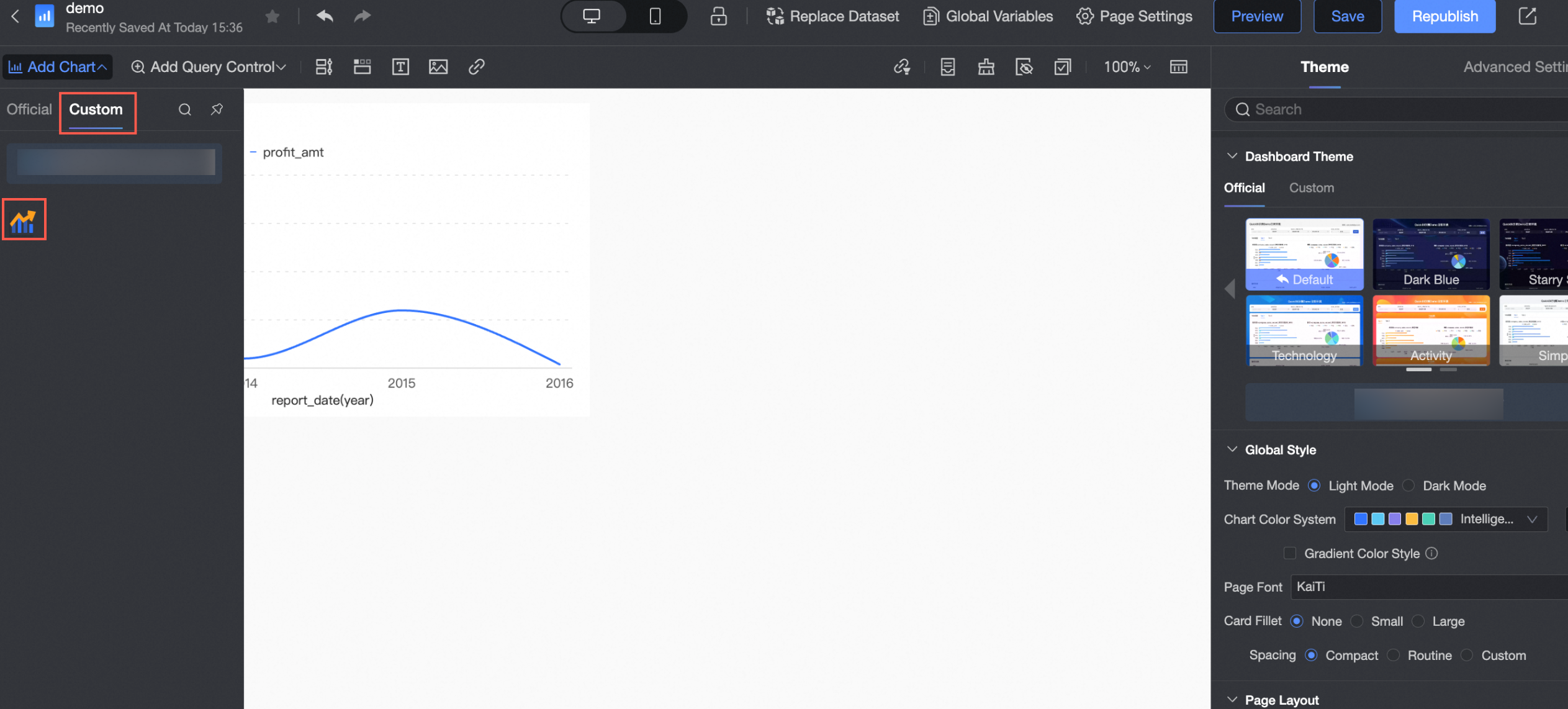The image size is (1568, 709).
Task: Switch to Official charts tab
Action: (29, 109)
